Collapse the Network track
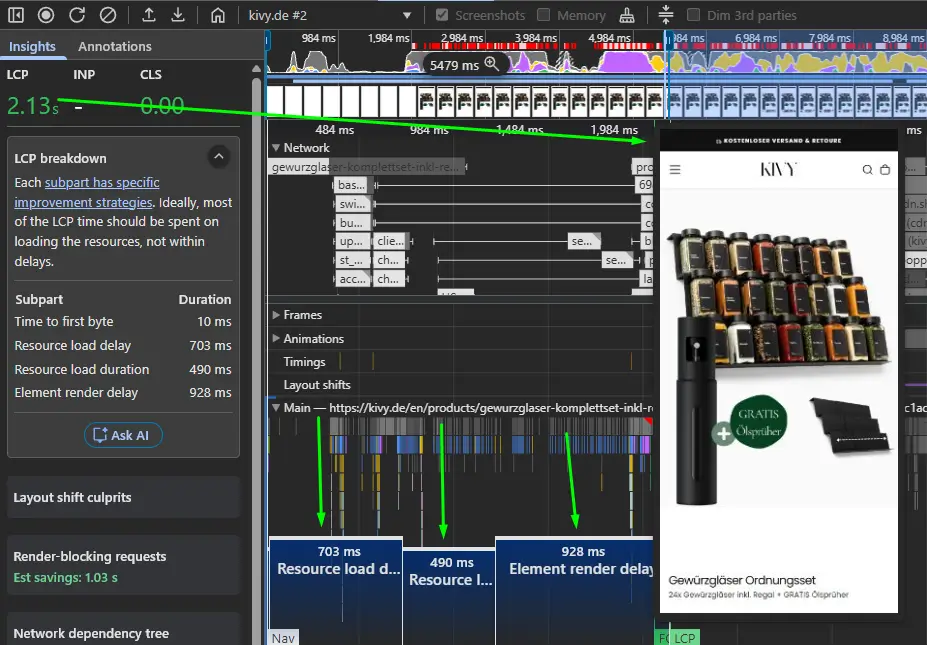The width and height of the screenshot is (927, 645). point(275,147)
